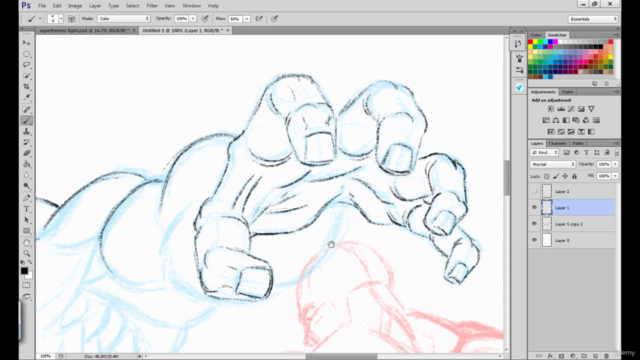Open the Filter menu
640x360 pixels.
pyautogui.click(x=152, y=6)
